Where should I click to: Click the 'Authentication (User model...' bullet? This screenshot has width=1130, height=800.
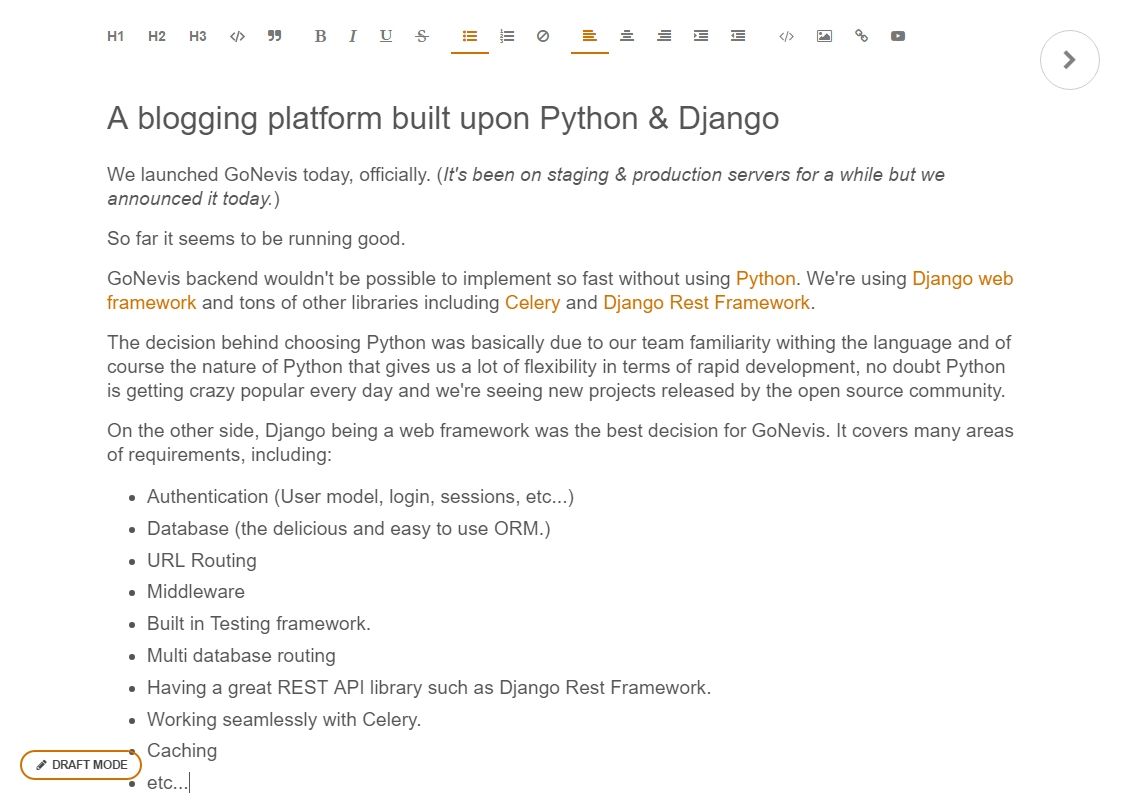tap(360, 497)
